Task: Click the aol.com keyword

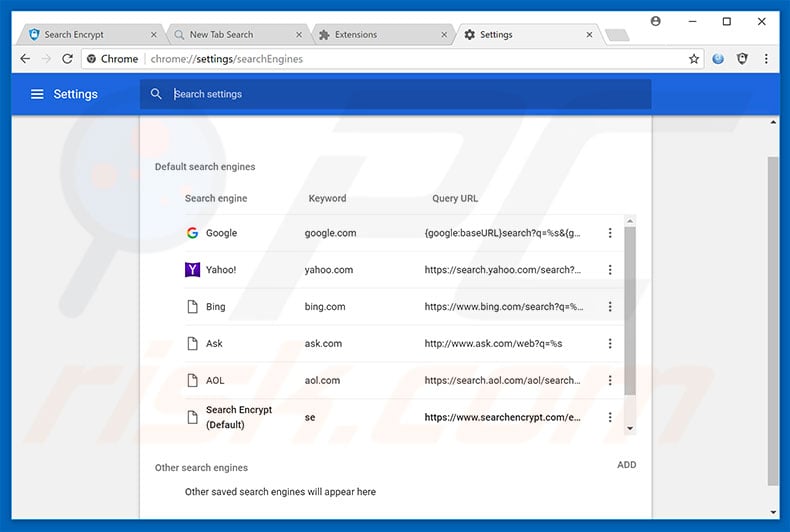Action: point(322,380)
